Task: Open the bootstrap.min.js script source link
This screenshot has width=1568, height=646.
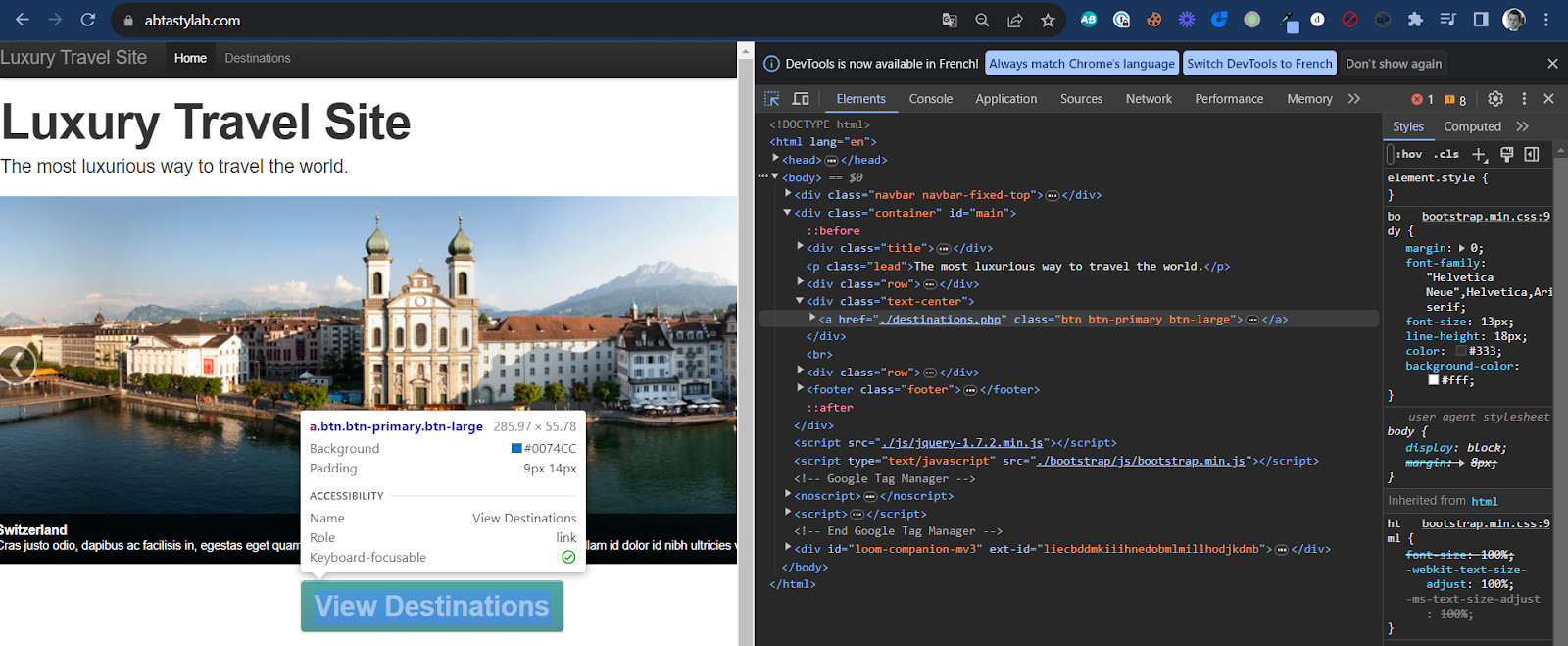Action: (x=1142, y=461)
